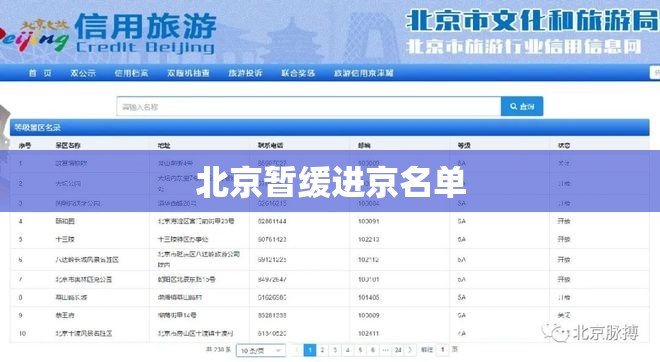The width and height of the screenshot is (660, 362).
Task: Open the 旅游投诉 menu item
Action: pos(245,73)
